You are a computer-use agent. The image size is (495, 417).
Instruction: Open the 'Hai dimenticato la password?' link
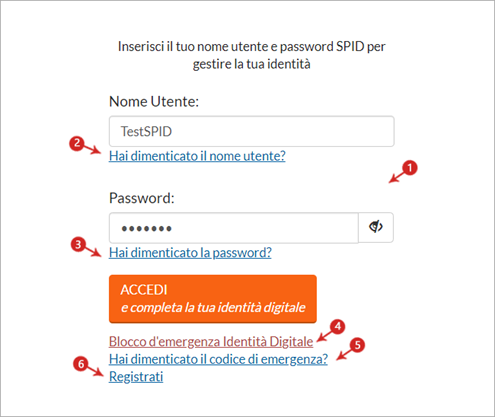point(190,253)
